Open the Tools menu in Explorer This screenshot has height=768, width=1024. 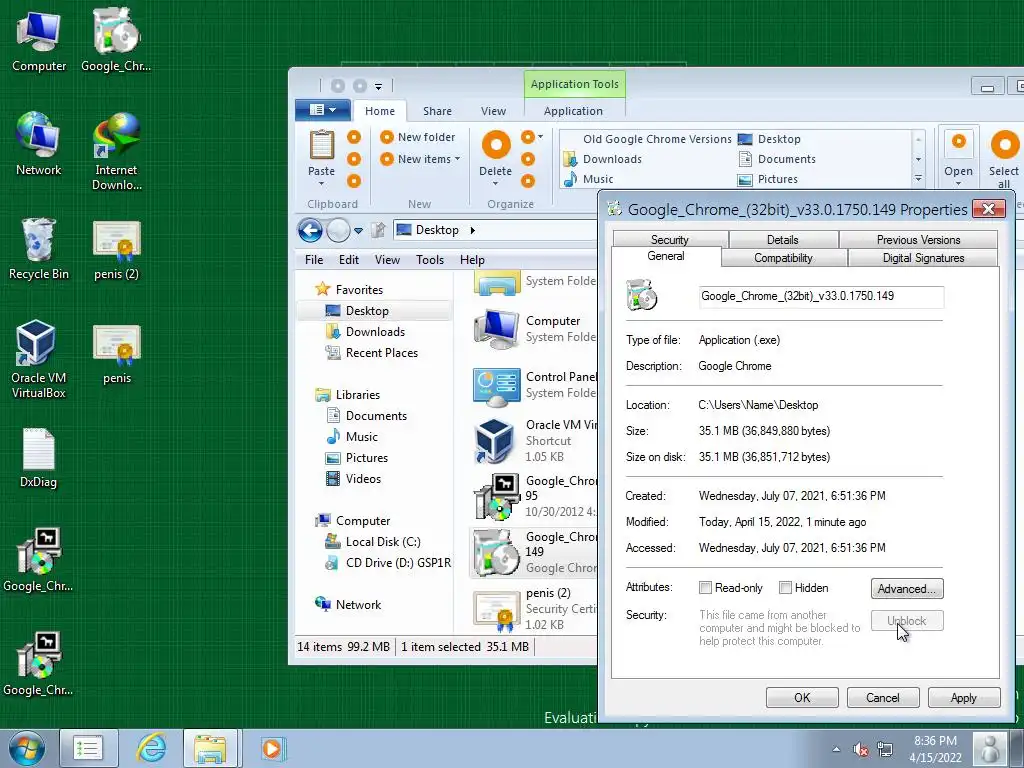pos(430,260)
